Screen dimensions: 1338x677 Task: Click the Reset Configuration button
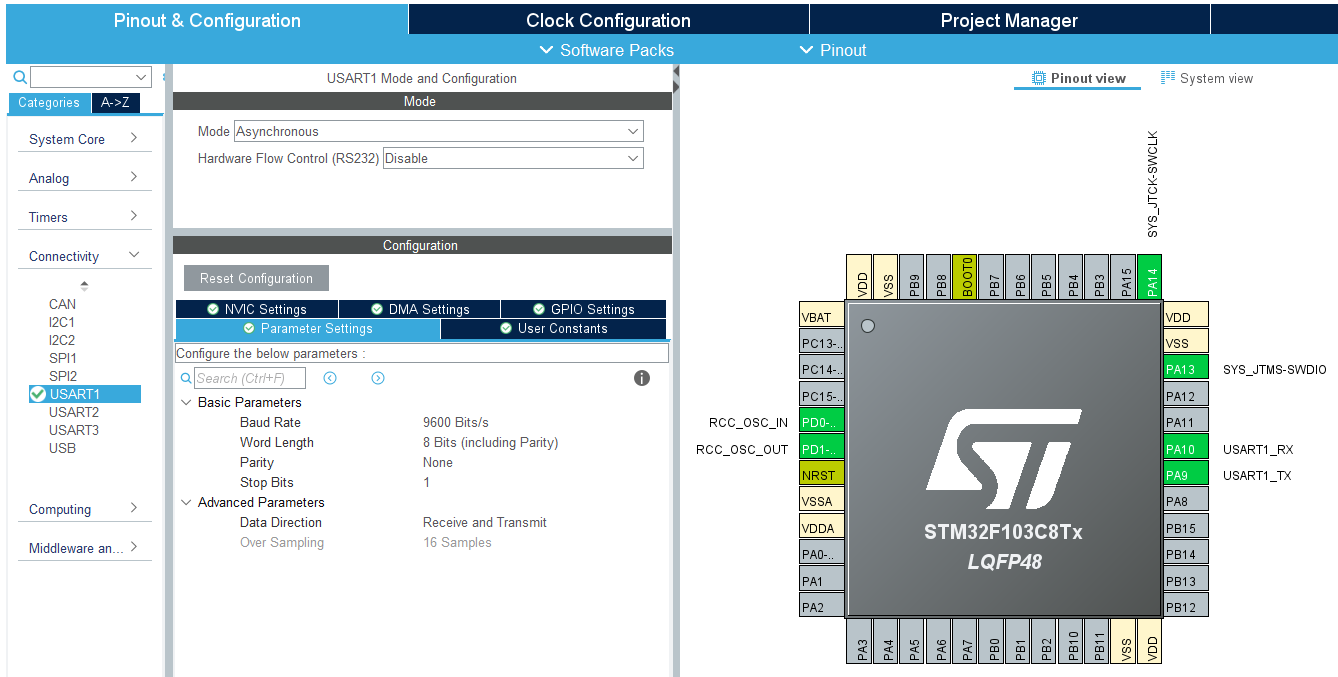[x=256, y=278]
